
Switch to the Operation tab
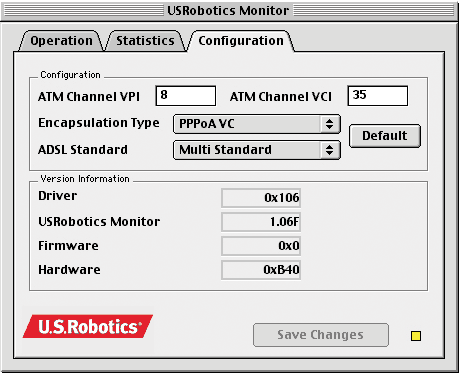(x=61, y=41)
